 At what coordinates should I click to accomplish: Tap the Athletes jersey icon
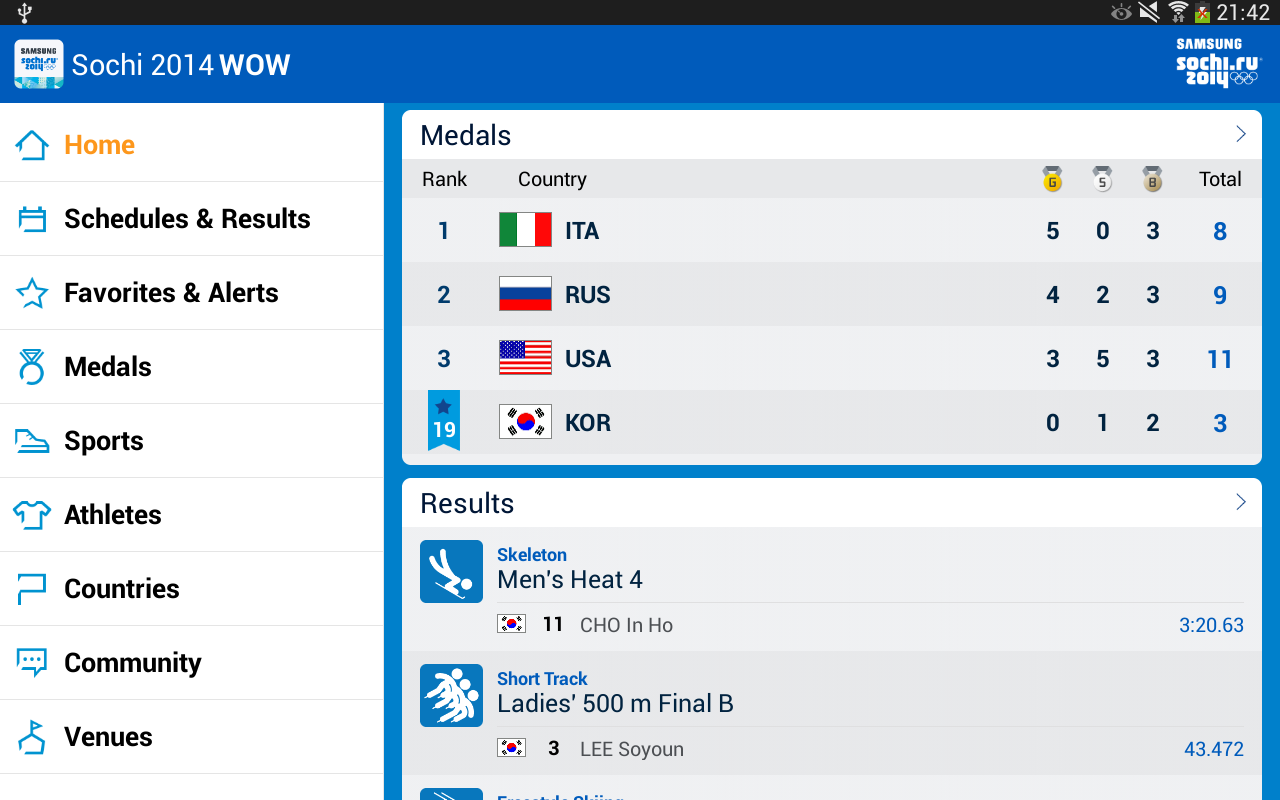coord(32,515)
